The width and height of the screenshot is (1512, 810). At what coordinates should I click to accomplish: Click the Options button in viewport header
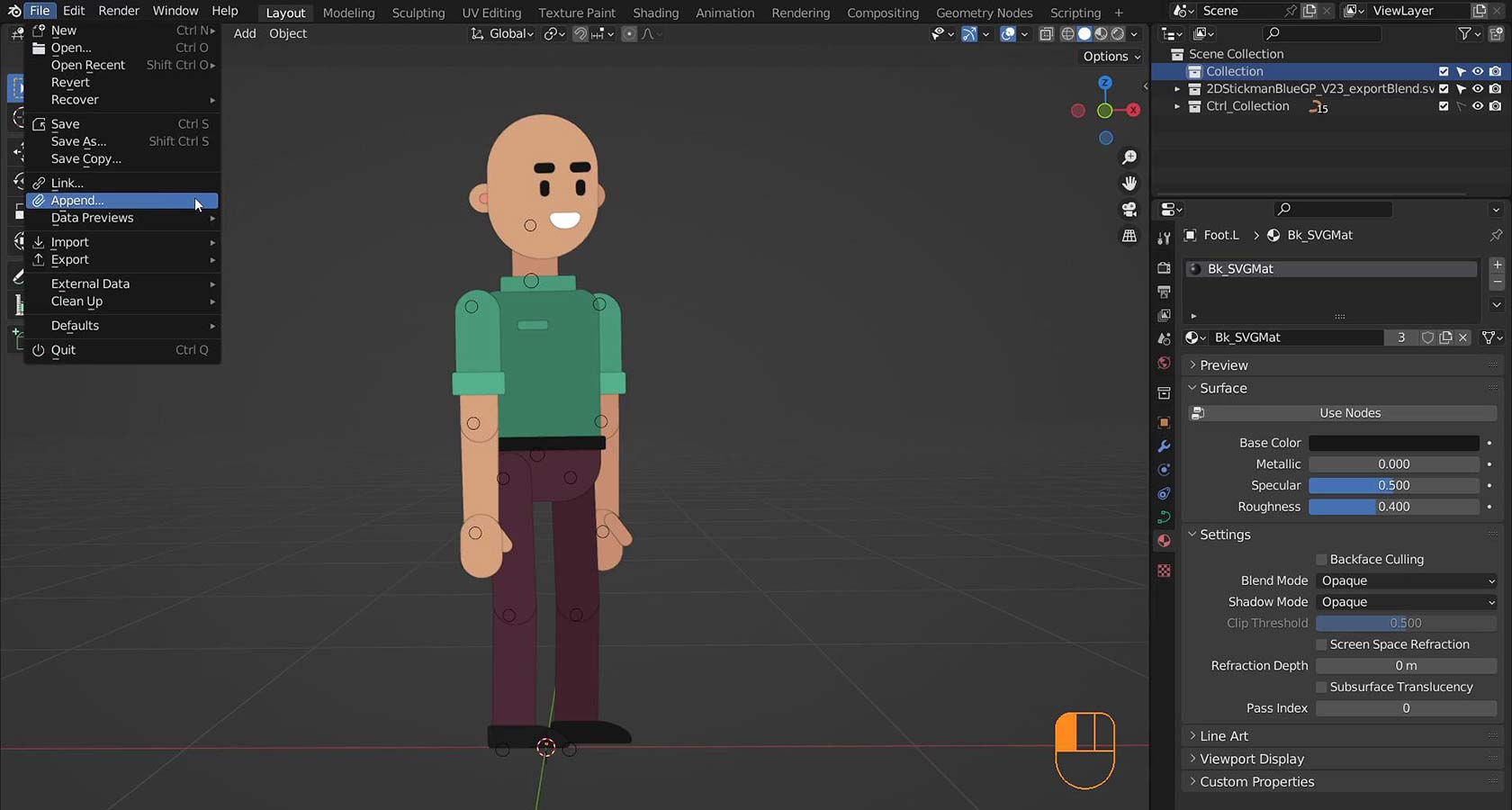[1111, 56]
